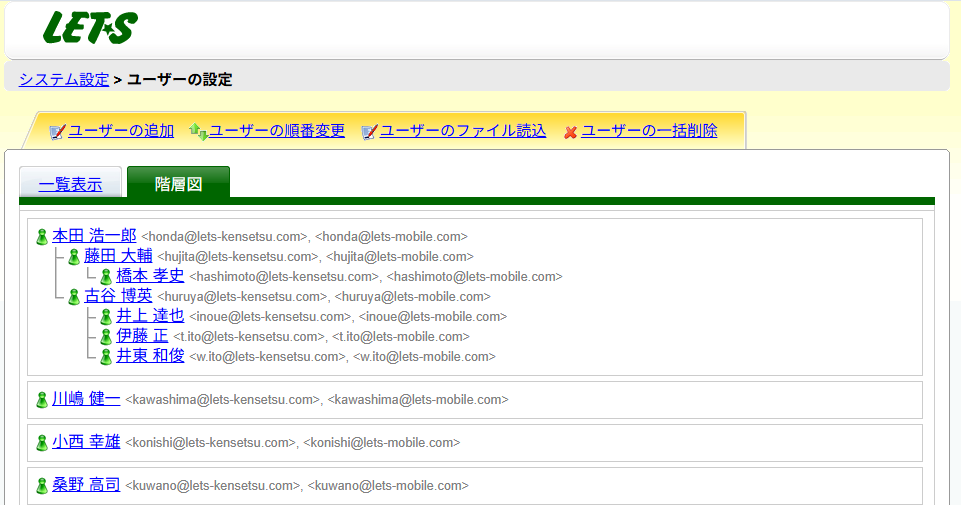Viewport: 961px width, 505px height.
Task: Open ユーザーのファイル読込 link
Action: coord(463,131)
